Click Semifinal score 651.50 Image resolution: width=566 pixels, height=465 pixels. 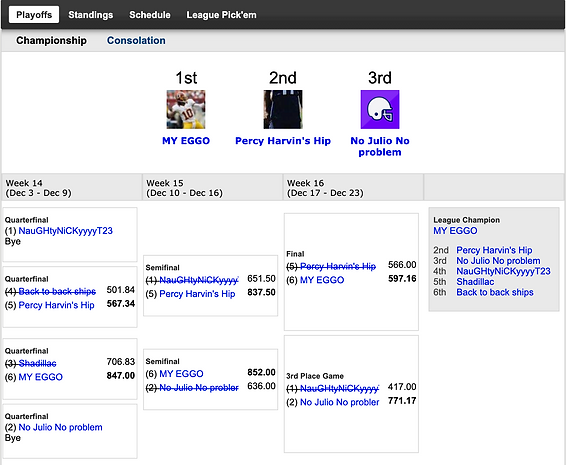pyautogui.click(x=261, y=279)
